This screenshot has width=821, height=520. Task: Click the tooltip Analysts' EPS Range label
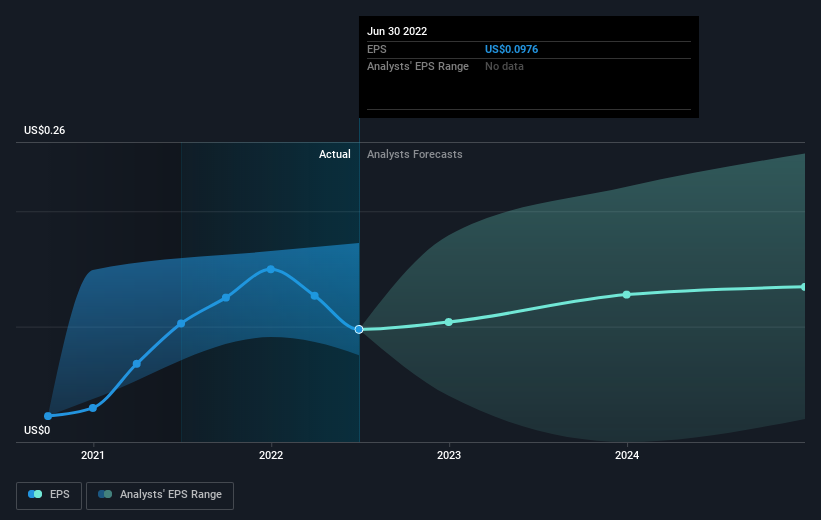click(x=418, y=67)
